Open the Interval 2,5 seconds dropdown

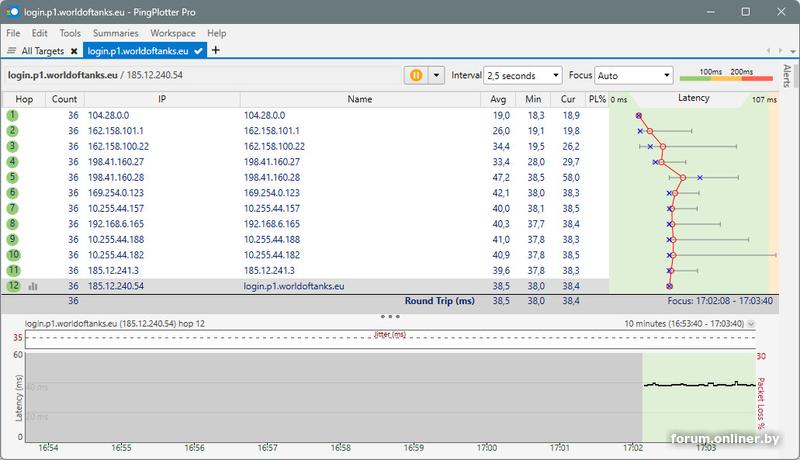(523, 75)
